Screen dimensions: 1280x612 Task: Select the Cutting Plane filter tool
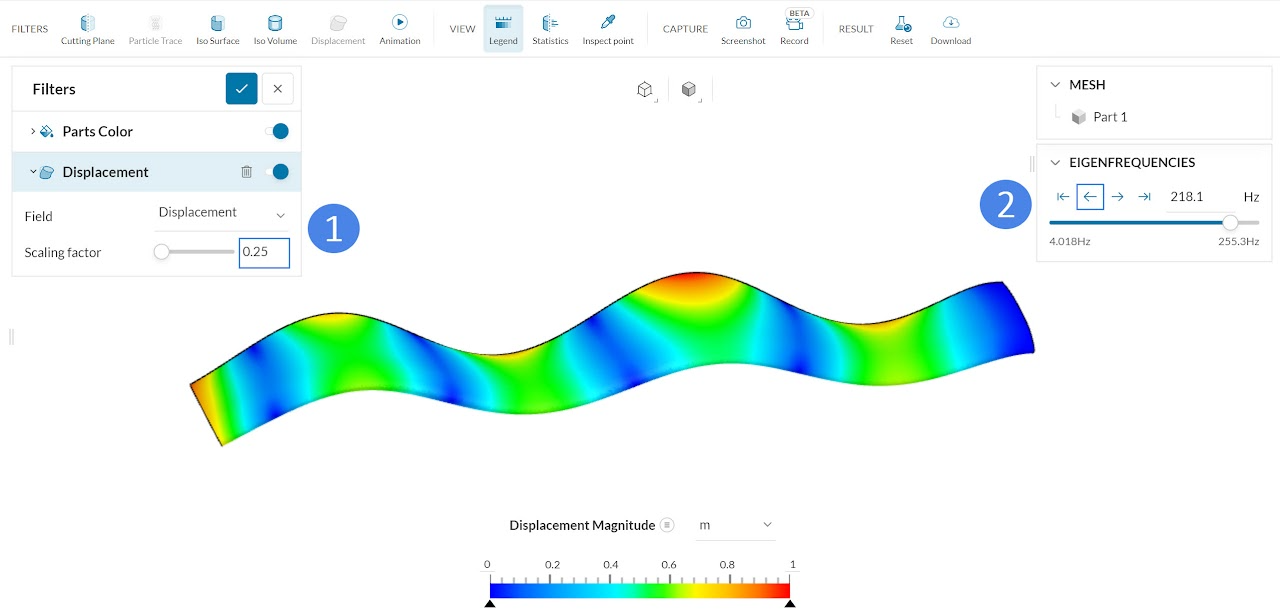pos(88,29)
